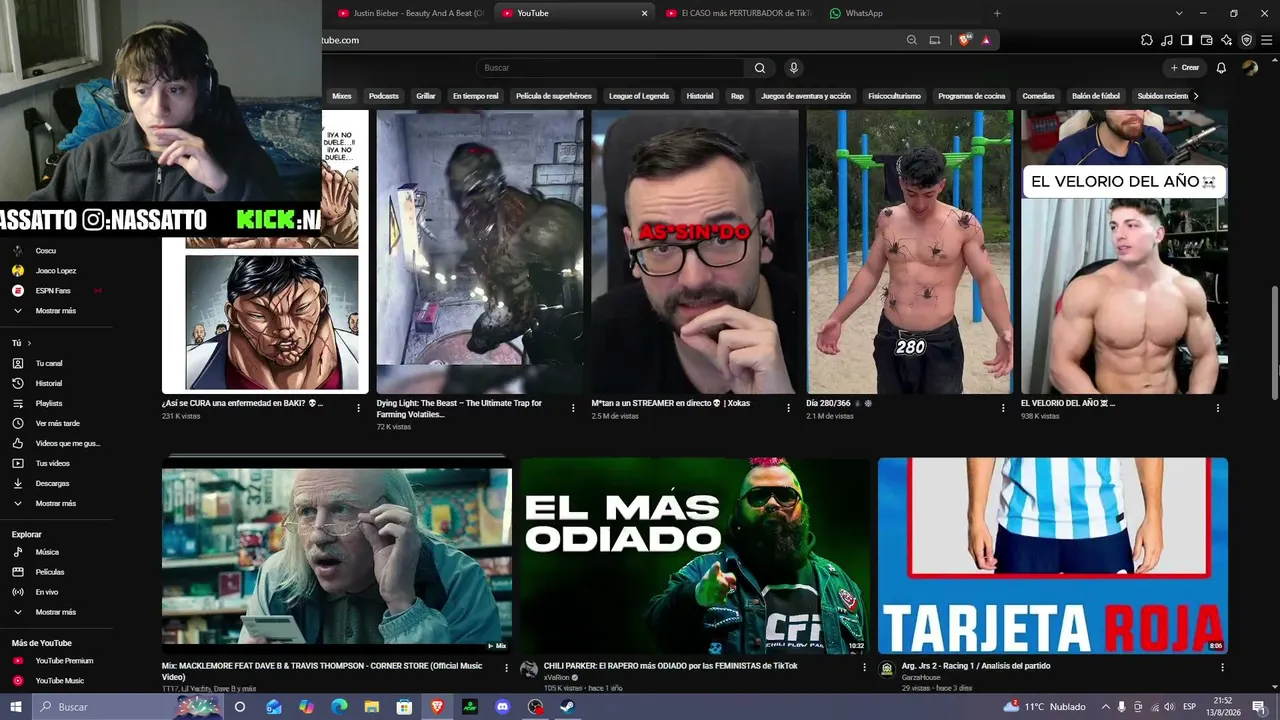1280x720 pixels.
Task: Filter by the Mixes chip
Action: 342,96
